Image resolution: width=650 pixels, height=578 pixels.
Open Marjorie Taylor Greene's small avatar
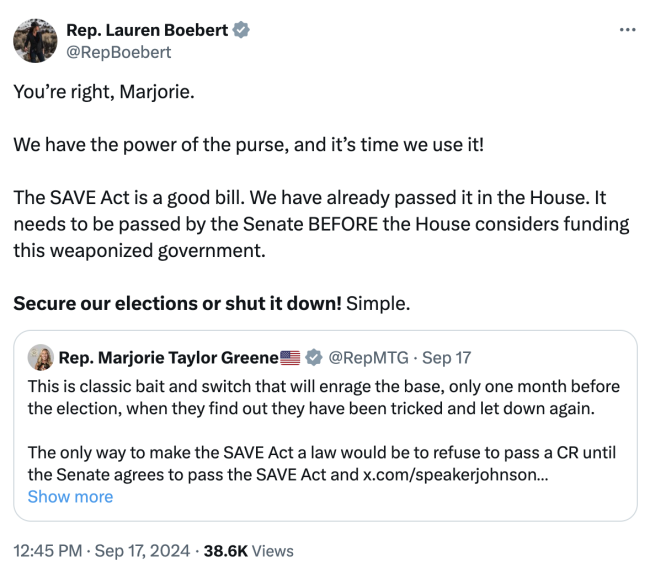click(41, 357)
